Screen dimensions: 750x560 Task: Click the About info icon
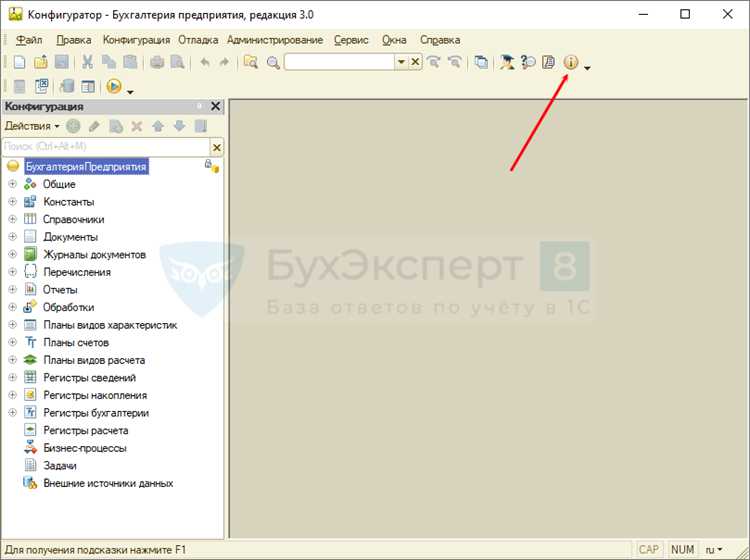coord(571,62)
